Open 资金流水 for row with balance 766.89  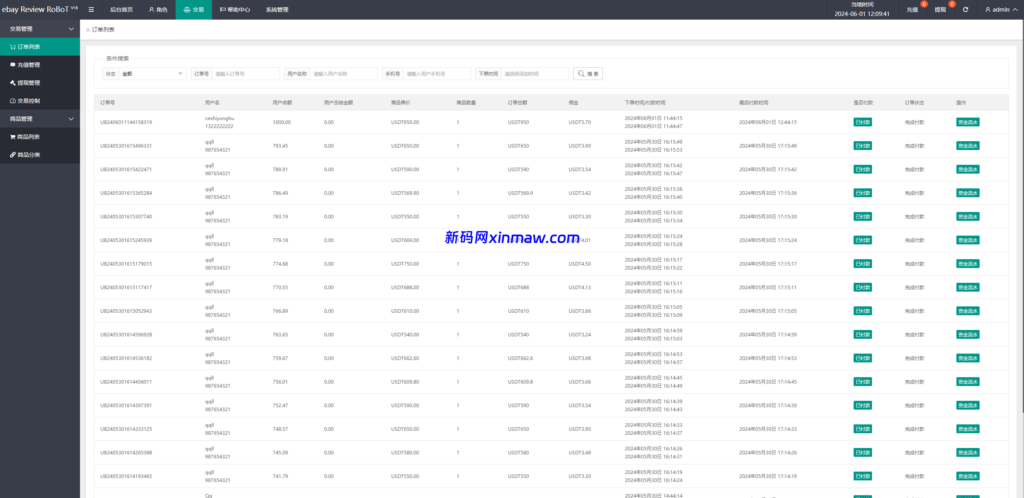pyautogui.click(x=968, y=311)
